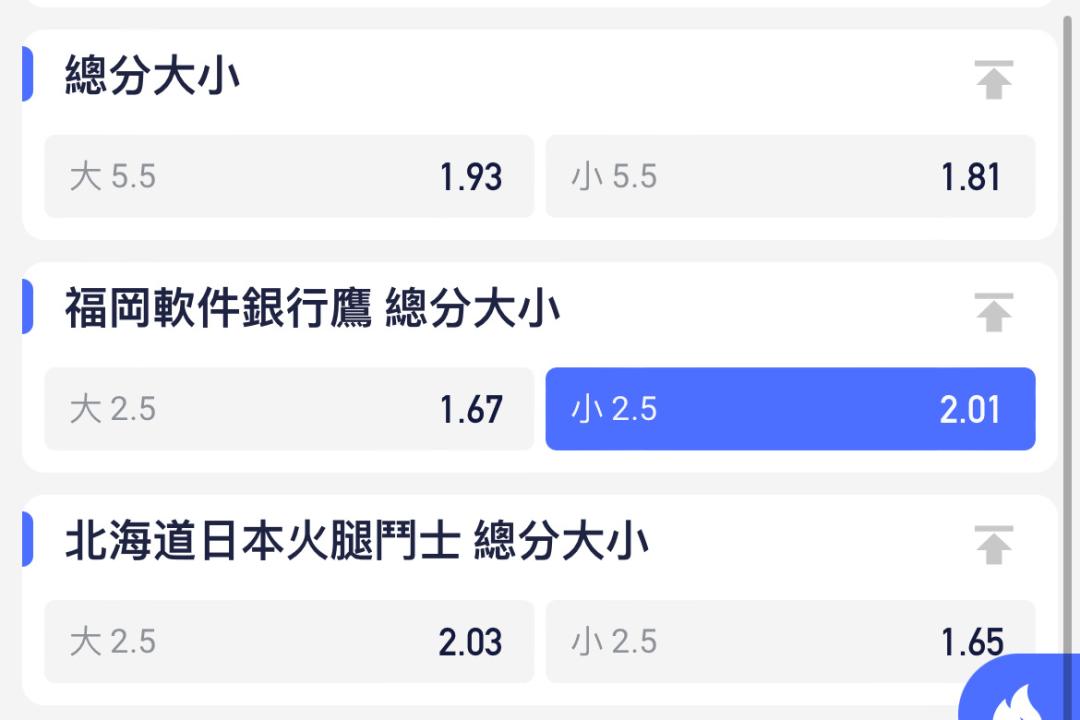Screen dimensions: 1080x720
Task: Pick 大 2.5 at 2.03 for 北海道日本火腿鬥士
Action: point(288,642)
